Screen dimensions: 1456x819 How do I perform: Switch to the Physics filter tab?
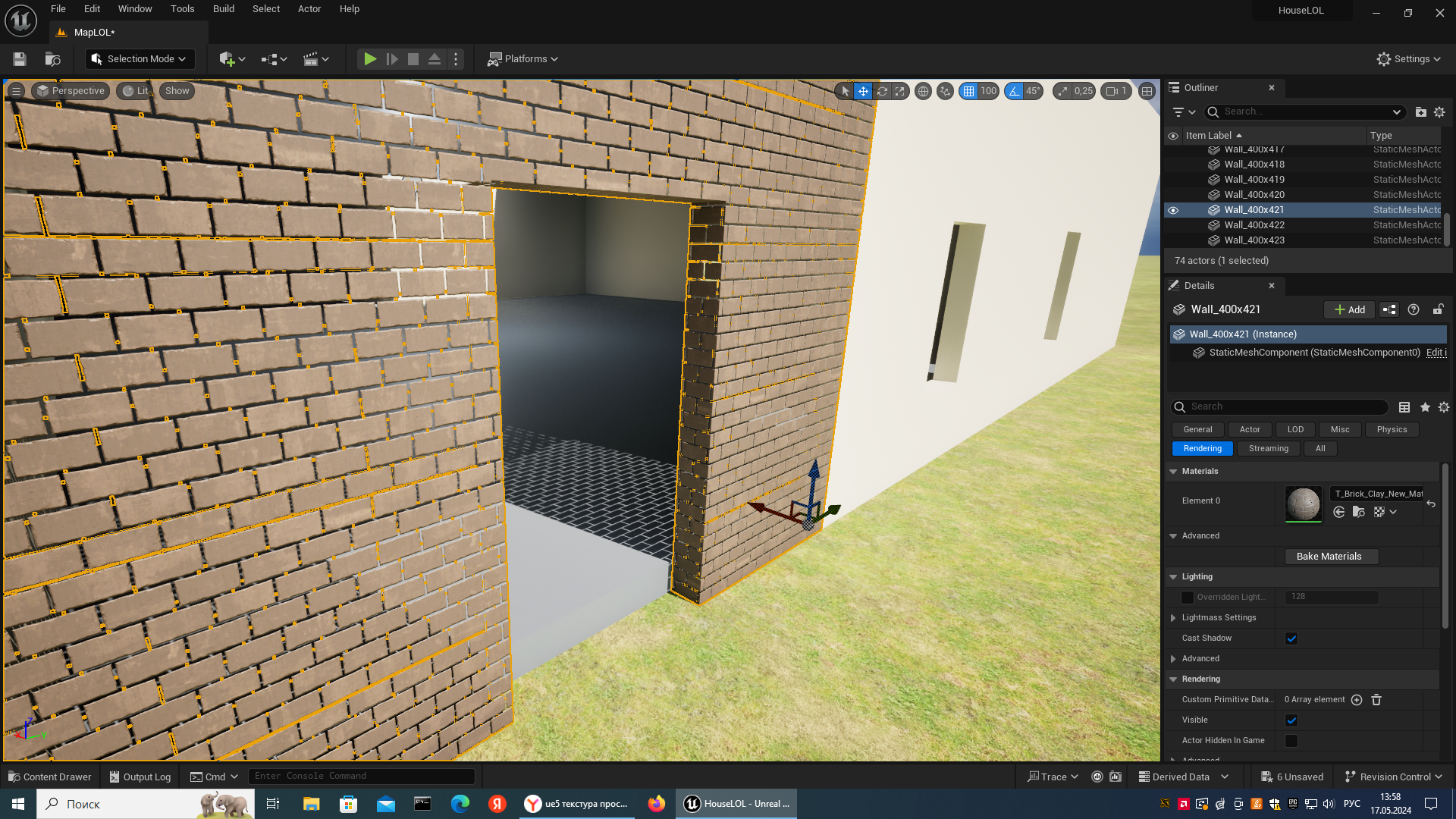pyautogui.click(x=1392, y=429)
